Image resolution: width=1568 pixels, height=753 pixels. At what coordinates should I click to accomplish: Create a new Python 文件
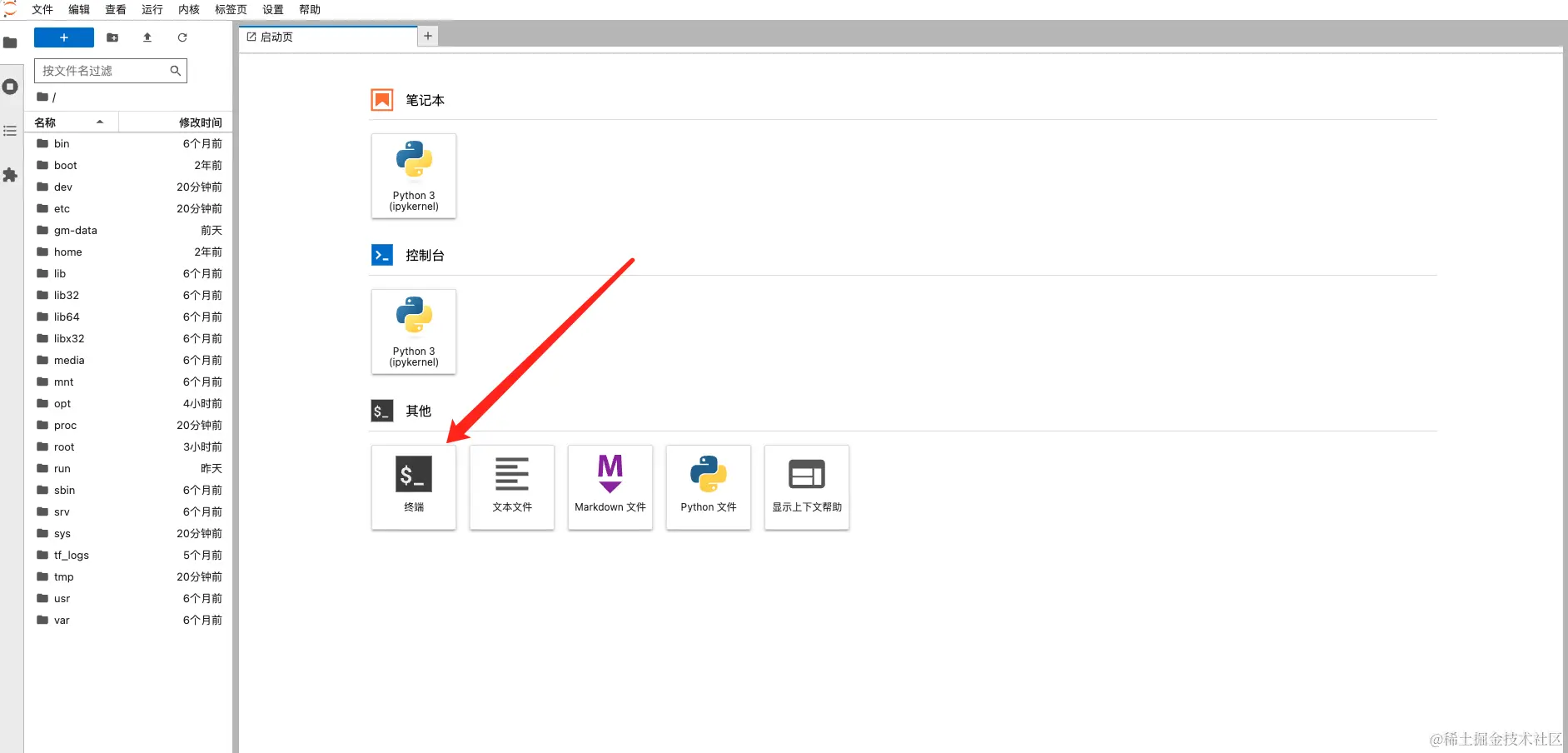(709, 487)
